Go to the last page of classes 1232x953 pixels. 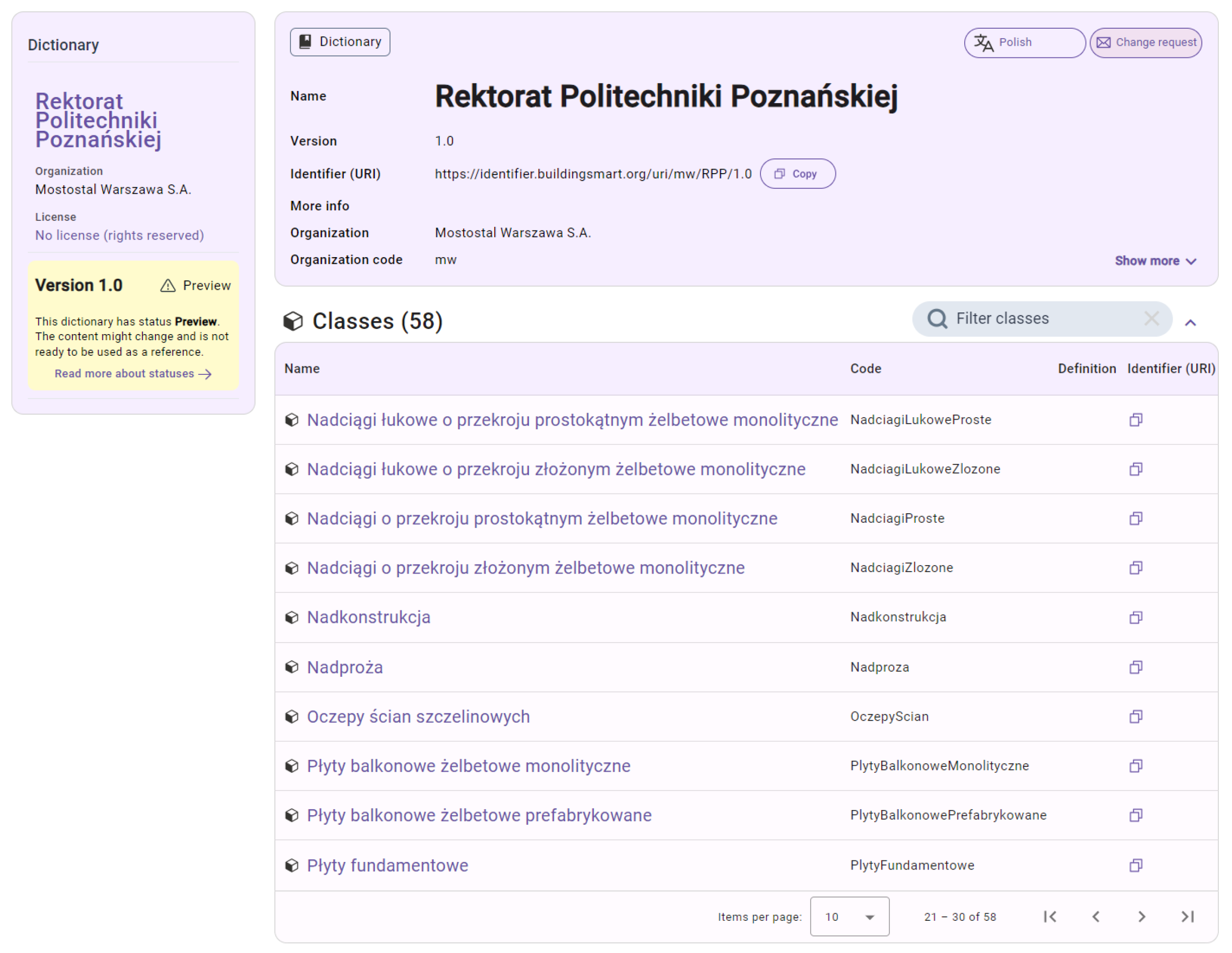coord(1187,916)
